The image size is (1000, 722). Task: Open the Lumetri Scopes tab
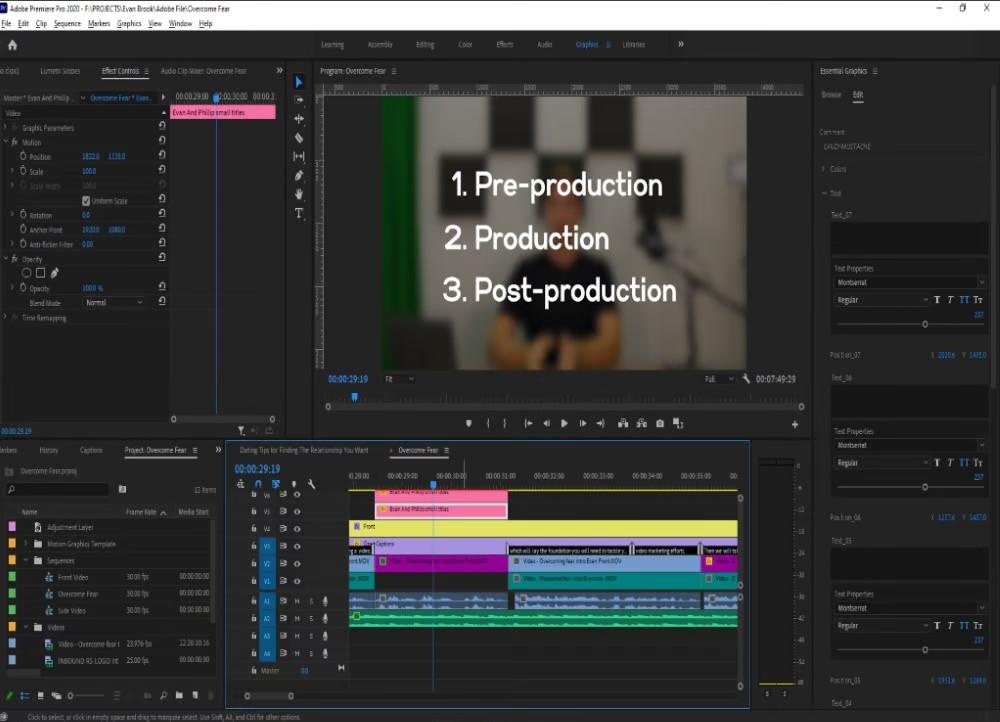(60, 71)
